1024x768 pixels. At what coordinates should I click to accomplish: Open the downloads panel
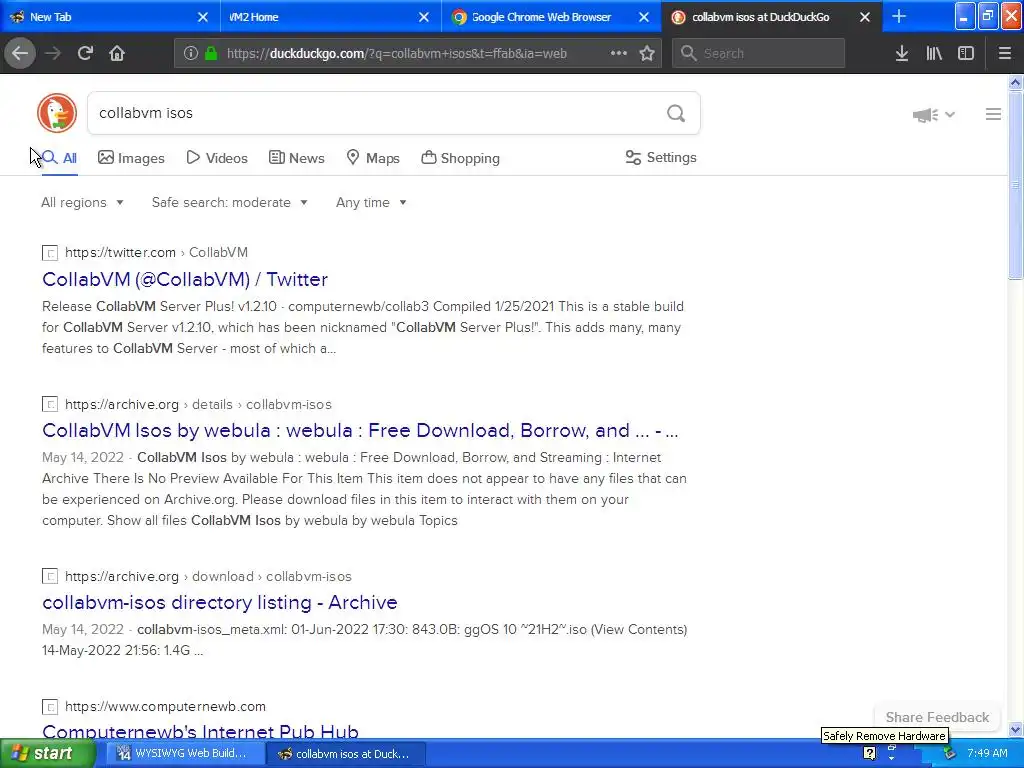point(902,54)
